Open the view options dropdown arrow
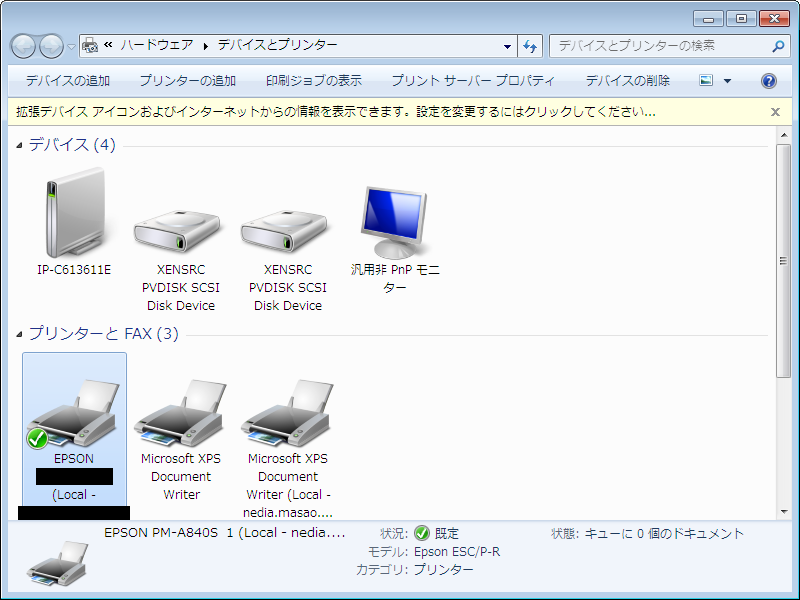 [x=728, y=81]
